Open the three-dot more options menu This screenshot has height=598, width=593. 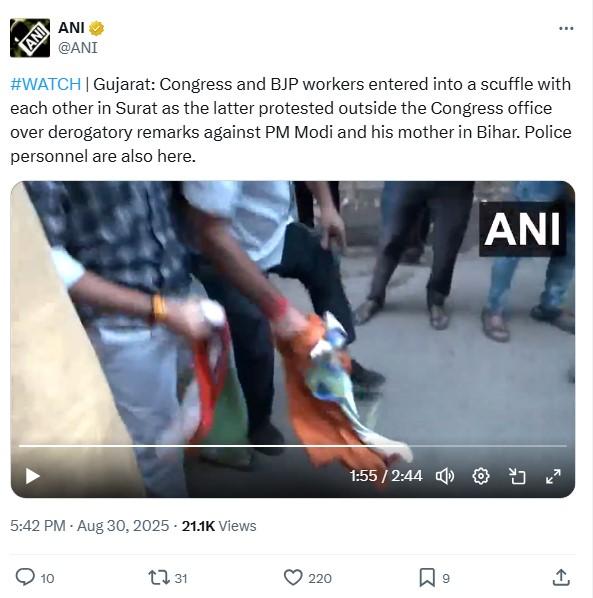(566, 28)
